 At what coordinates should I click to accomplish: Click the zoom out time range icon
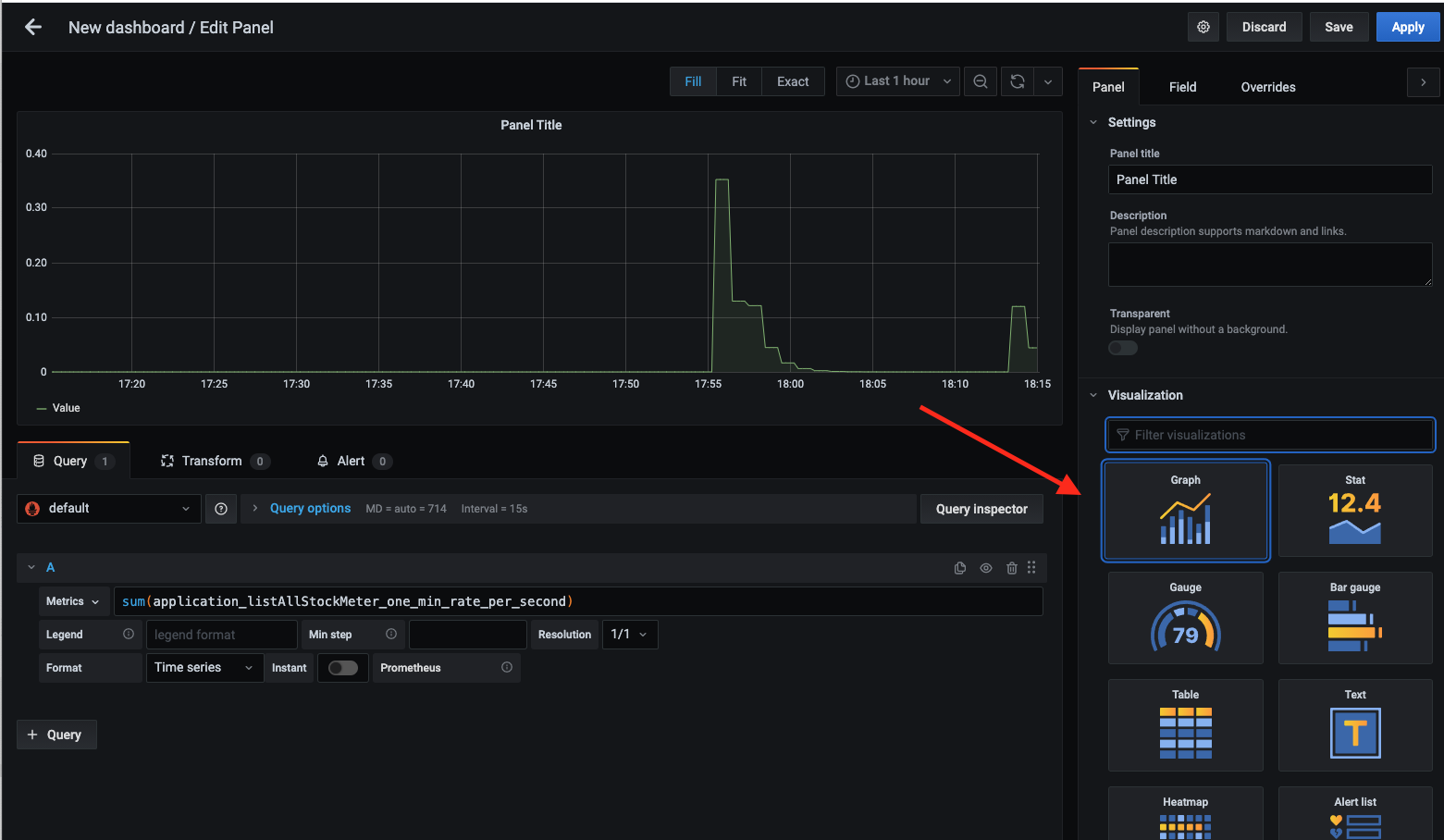pyautogui.click(x=980, y=81)
